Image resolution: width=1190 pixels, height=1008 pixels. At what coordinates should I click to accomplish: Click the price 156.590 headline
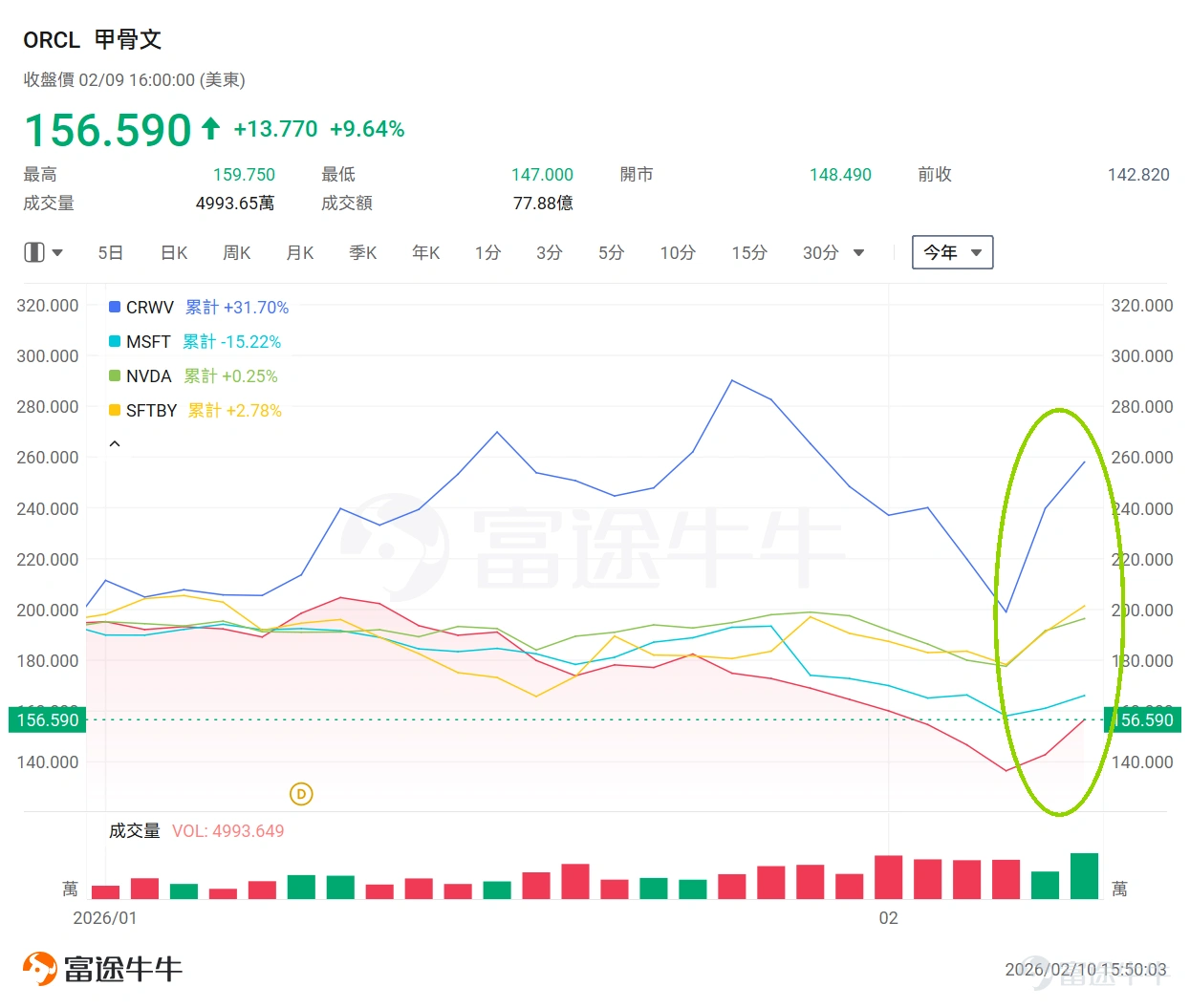108,130
